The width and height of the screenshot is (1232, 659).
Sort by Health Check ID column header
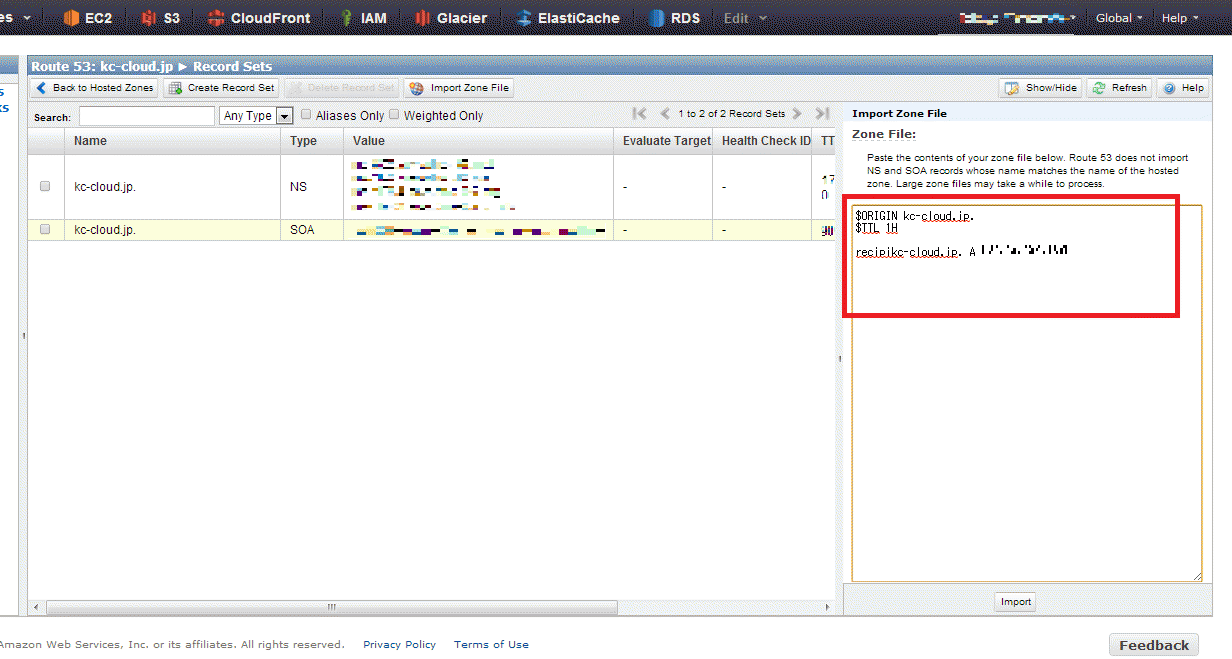pos(762,141)
